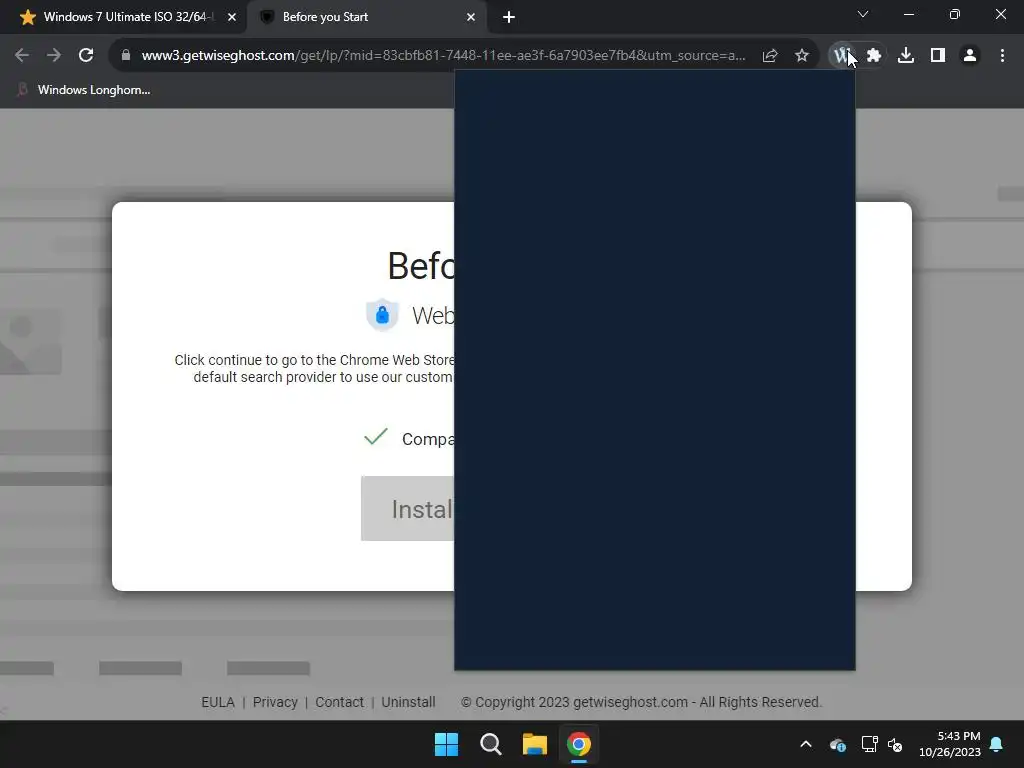Open the Contact link

pyautogui.click(x=339, y=702)
